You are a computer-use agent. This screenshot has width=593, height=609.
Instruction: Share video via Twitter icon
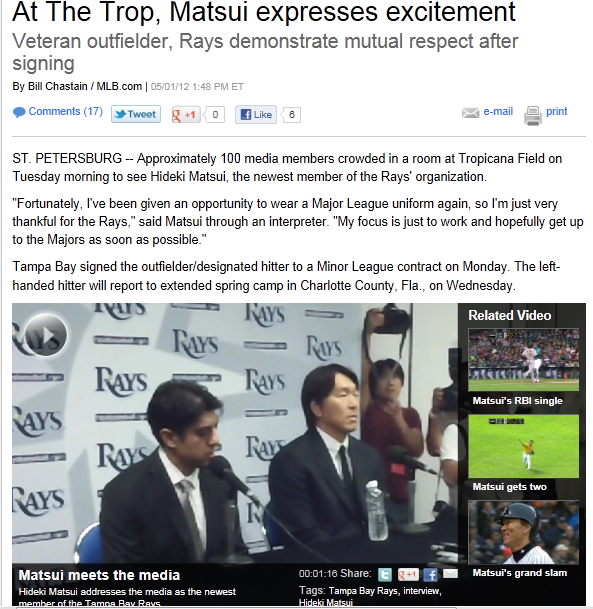click(385, 574)
